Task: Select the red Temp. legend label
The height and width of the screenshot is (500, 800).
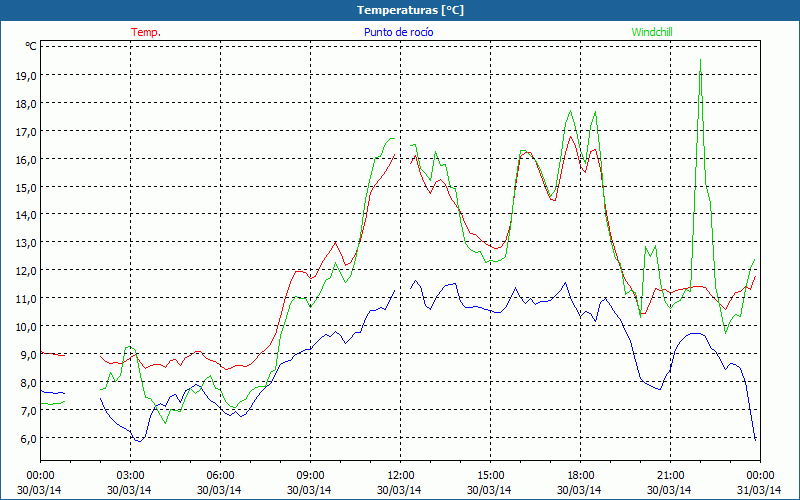Action: tap(146, 32)
